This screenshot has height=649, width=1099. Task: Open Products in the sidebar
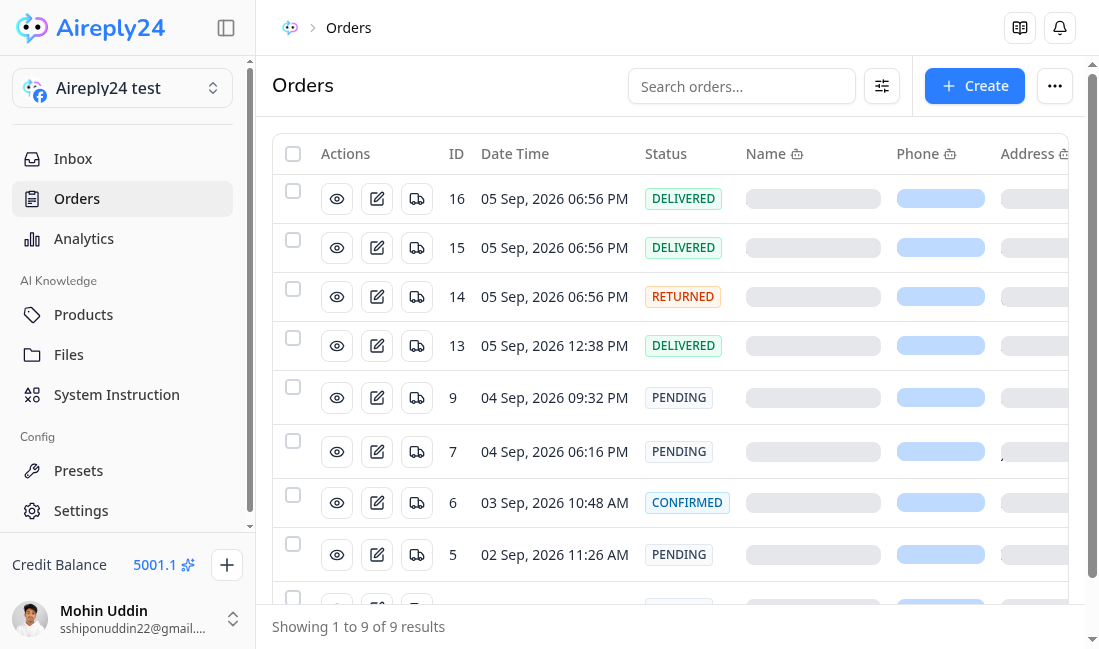click(122, 315)
